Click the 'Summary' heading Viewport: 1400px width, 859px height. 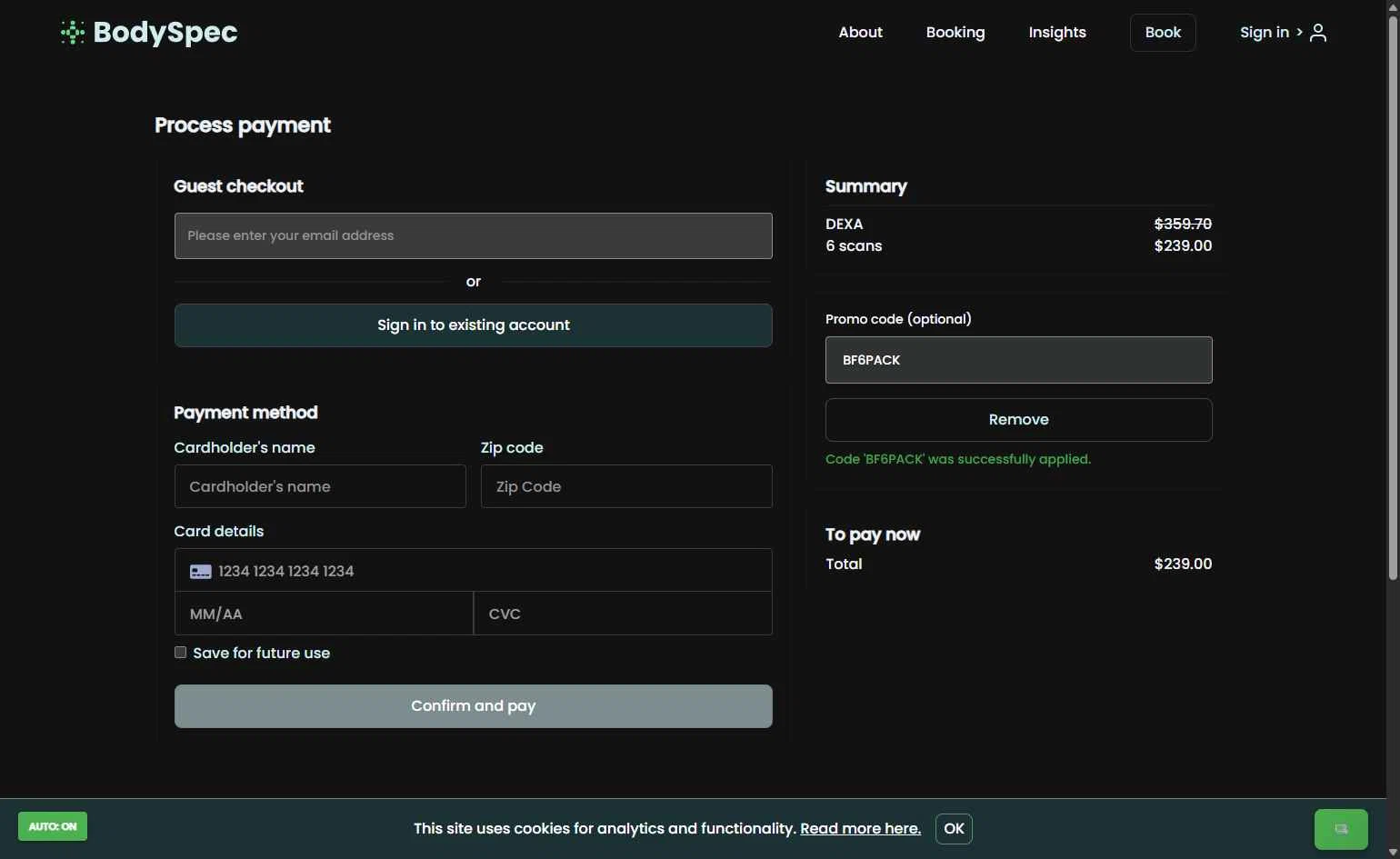click(866, 186)
